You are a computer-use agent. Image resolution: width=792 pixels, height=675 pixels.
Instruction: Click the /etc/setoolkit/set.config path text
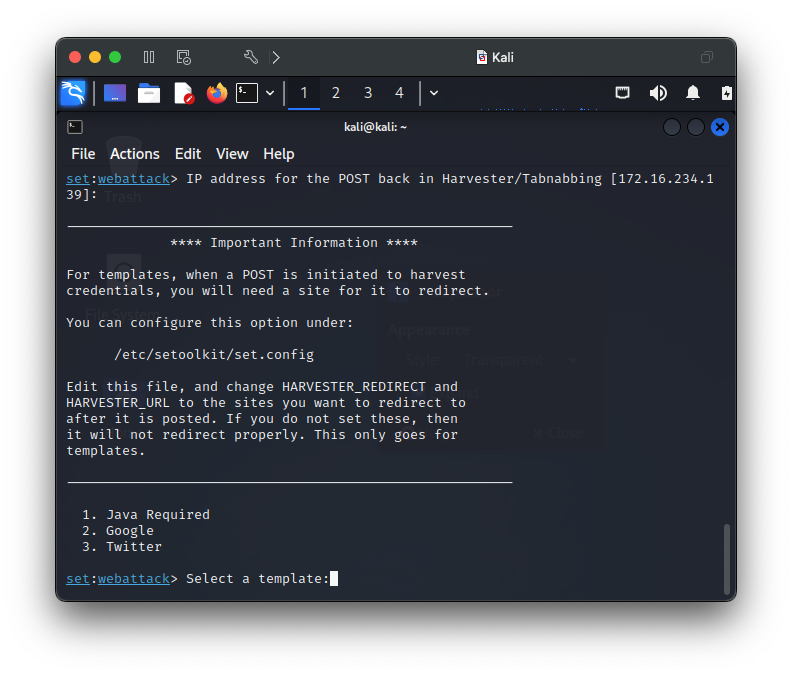214,355
